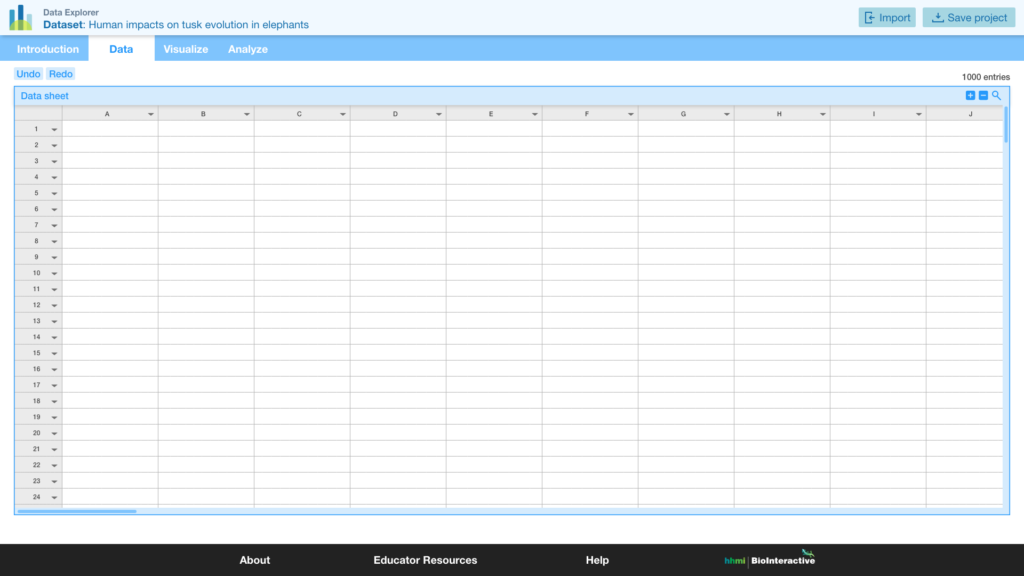Viewport: 1024px width, 576px height.
Task: Switch to the Introduction tab
Action: (47, 48)
